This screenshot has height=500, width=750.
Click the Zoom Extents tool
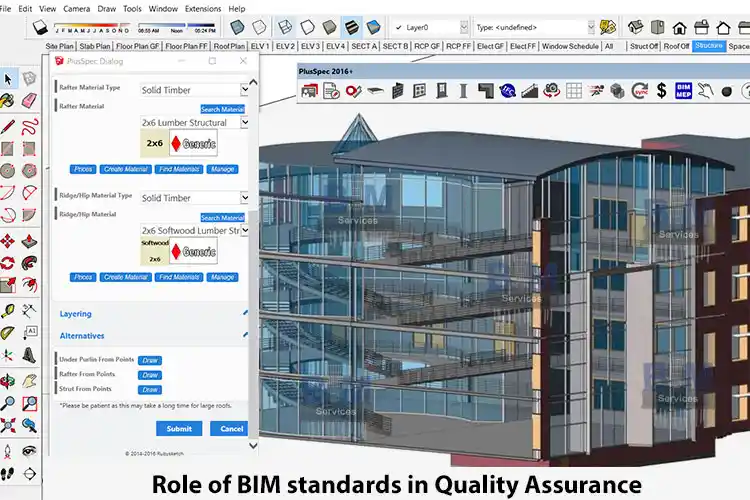coord(8,425)
